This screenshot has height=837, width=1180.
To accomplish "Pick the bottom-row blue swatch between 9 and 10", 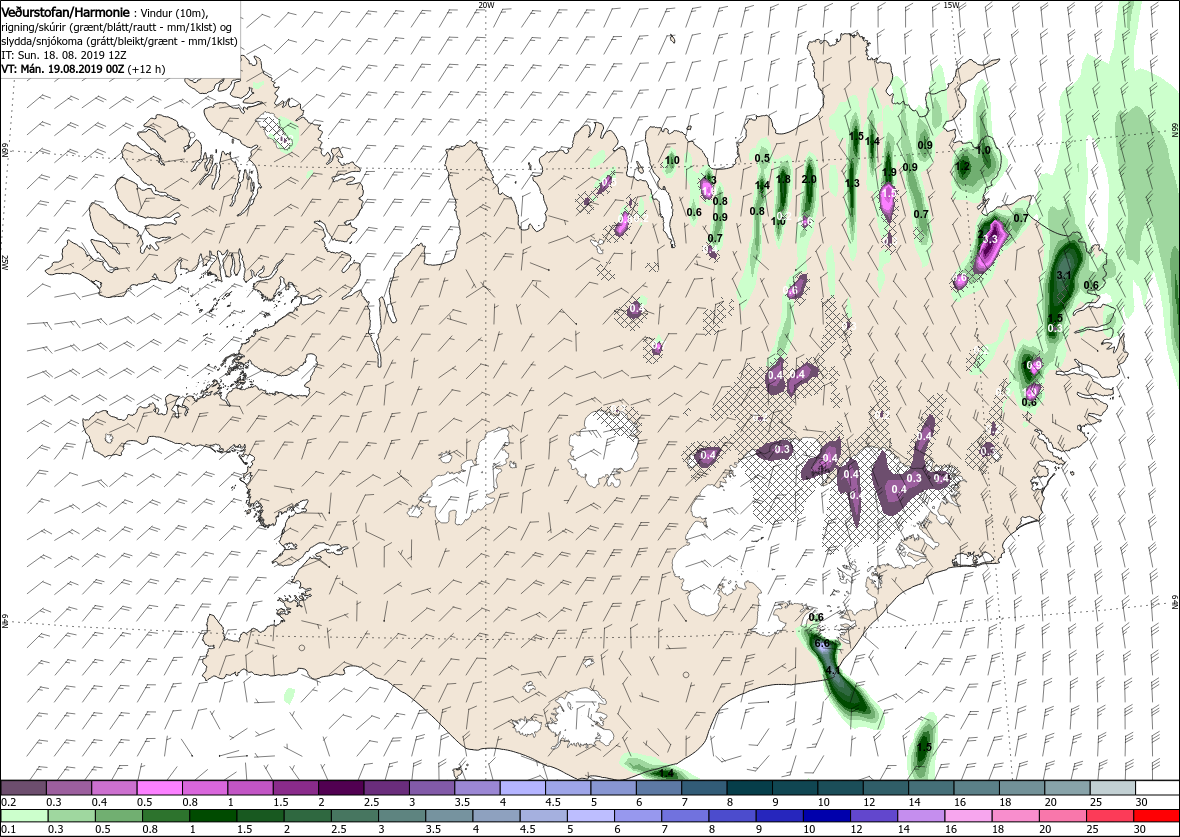I will (780, 816).
